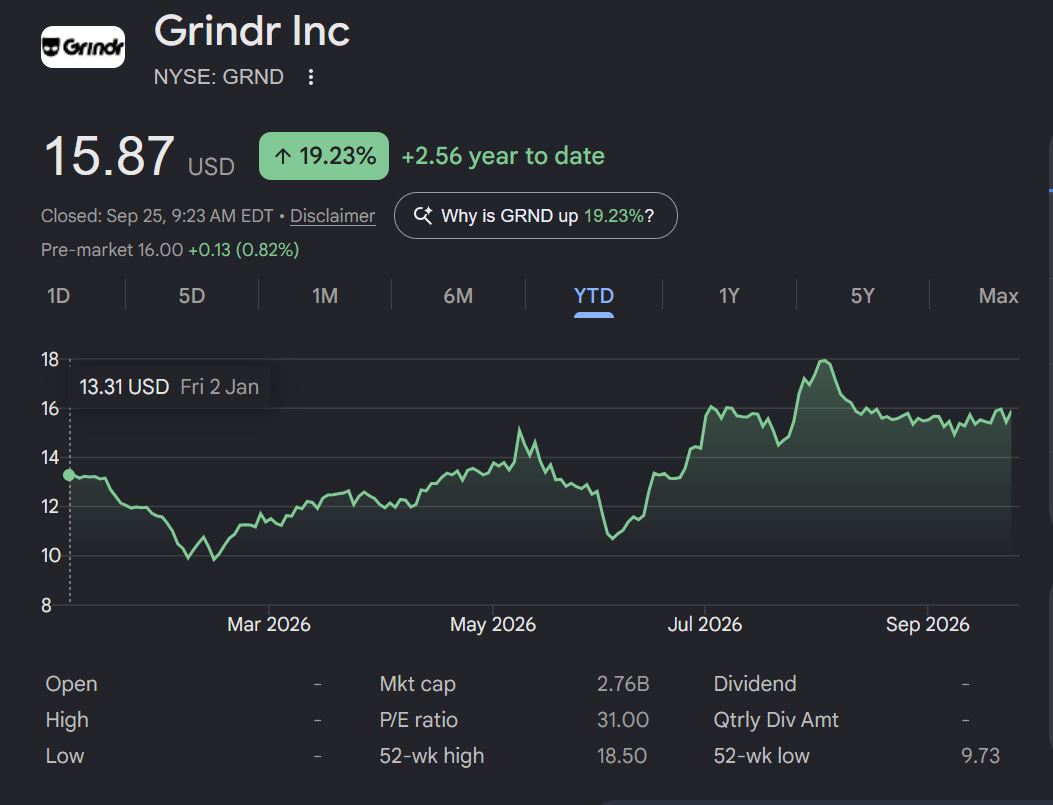Switch to the 6M chart range

[458, 295]
